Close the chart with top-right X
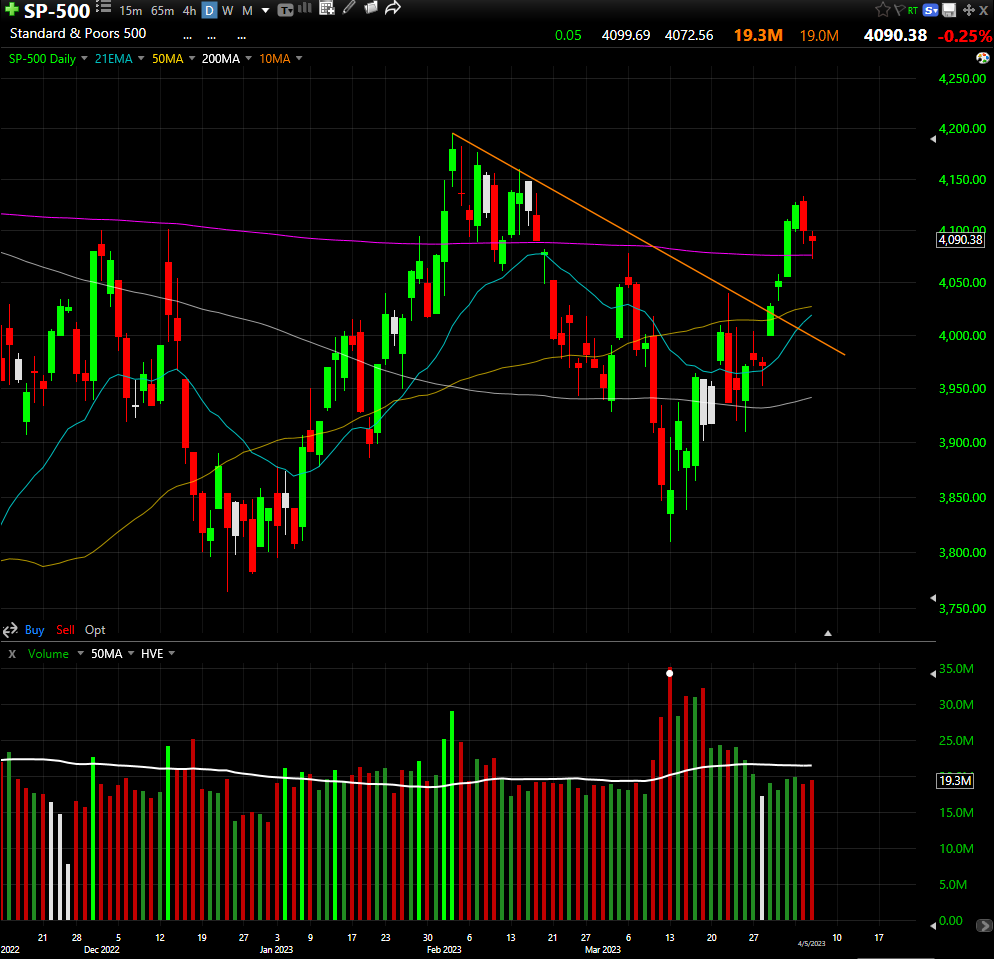 (984, 10)
